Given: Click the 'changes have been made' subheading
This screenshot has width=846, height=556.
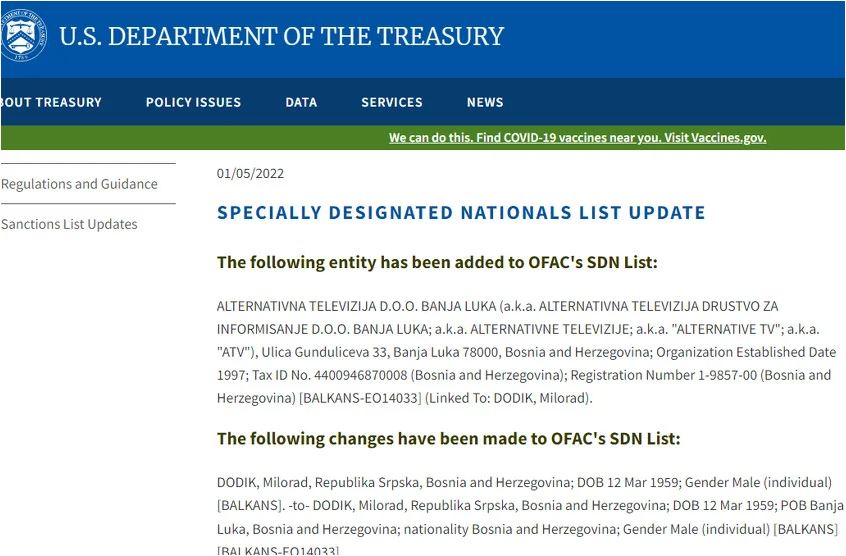Looking at the screenshot, I should pos(448,438).
